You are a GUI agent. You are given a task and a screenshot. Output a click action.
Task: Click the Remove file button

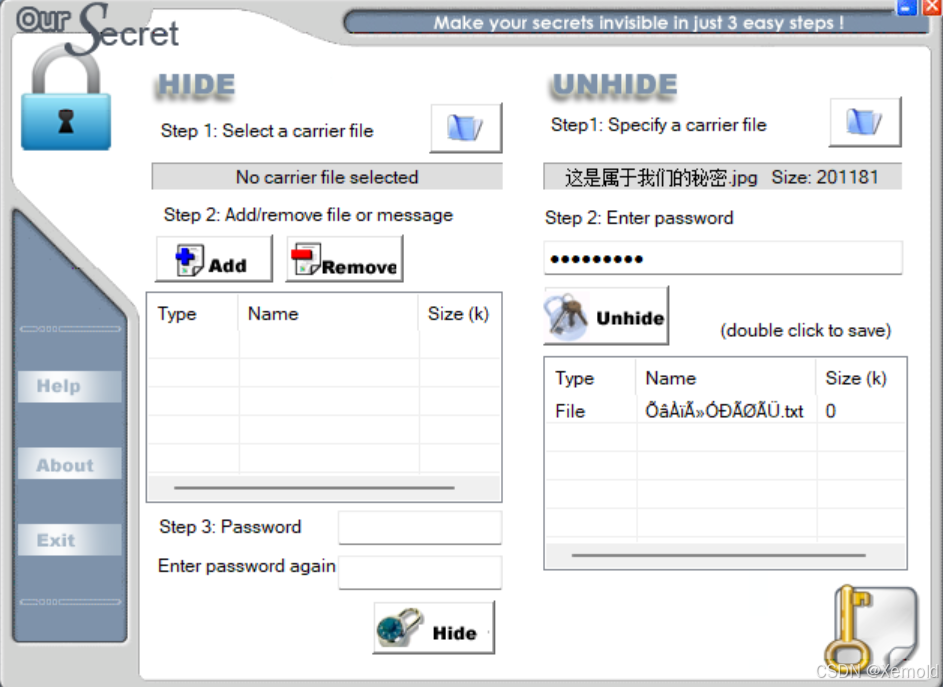tap(345, 259)
